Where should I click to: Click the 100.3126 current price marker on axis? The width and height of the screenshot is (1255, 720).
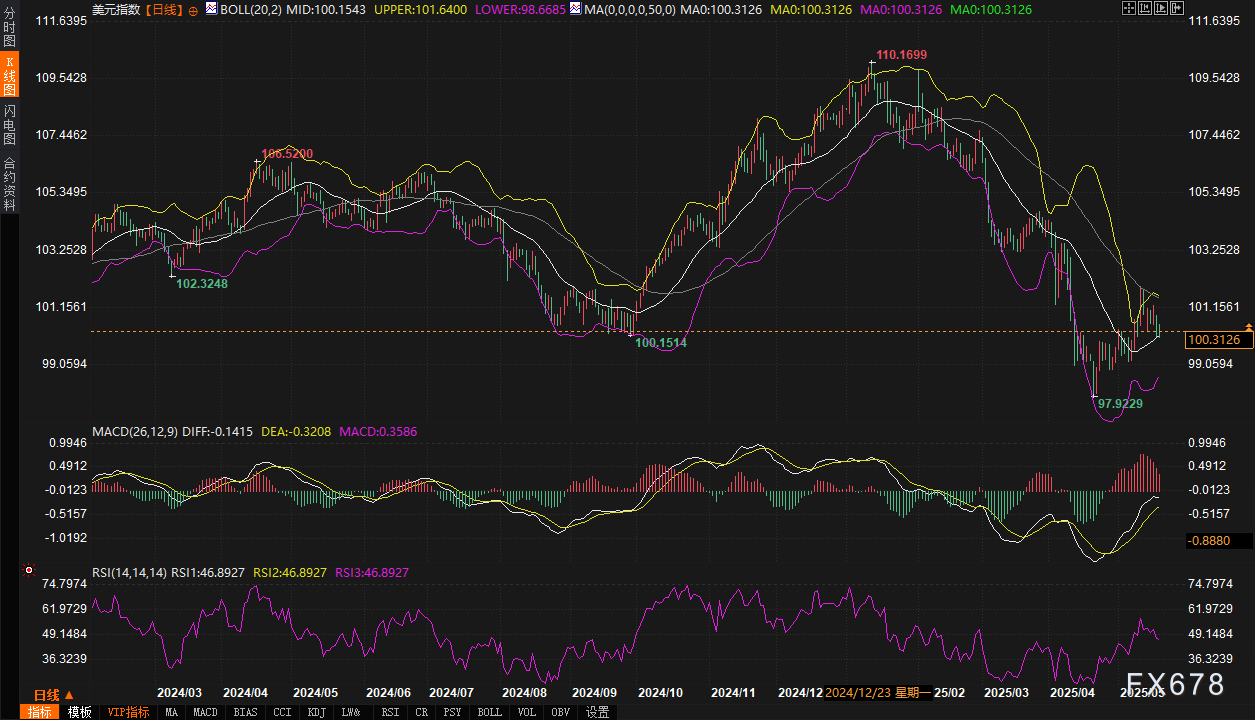[1212, 340]
